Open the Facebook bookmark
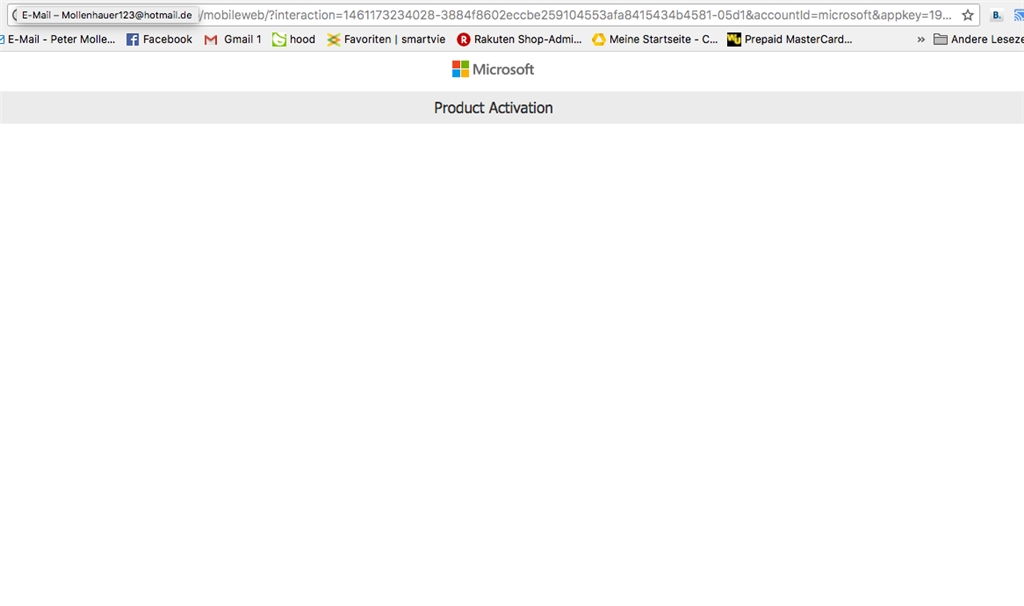 pyautogui.click(x=159, y=39)
